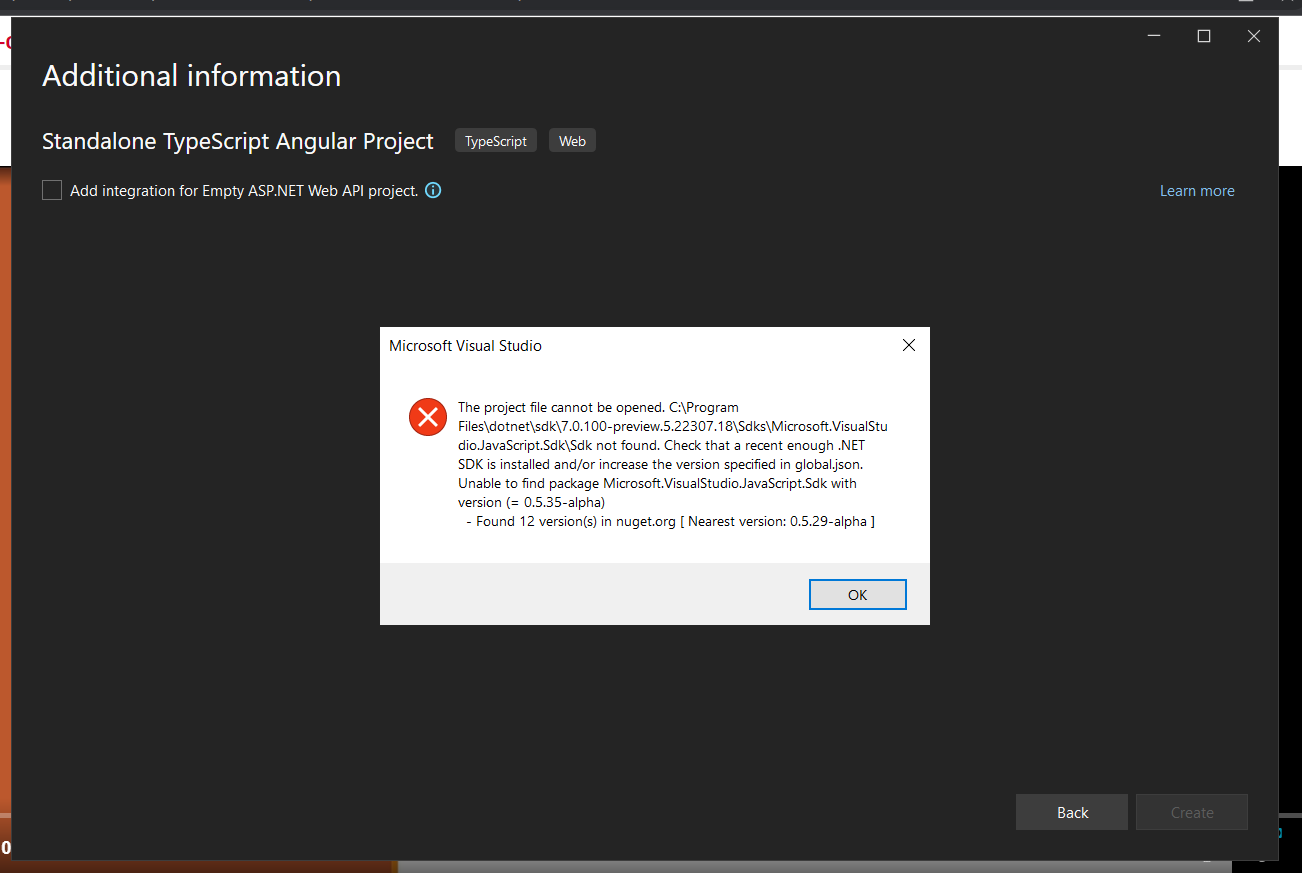Screen dimensions: 1302x888
Task: Select the Web project tag
Action: tap(572, 140)
